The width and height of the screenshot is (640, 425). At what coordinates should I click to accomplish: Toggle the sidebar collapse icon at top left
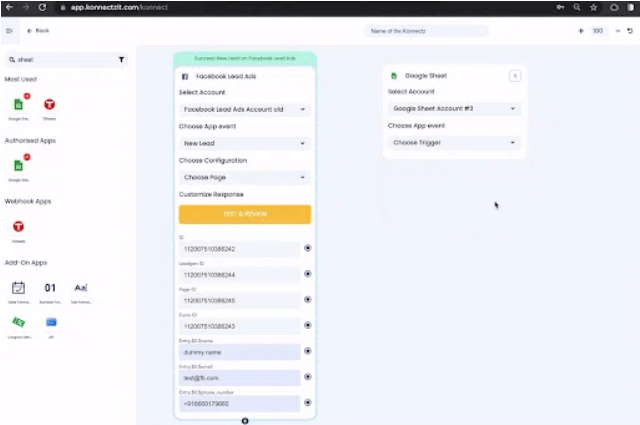(x=9, y=31)
